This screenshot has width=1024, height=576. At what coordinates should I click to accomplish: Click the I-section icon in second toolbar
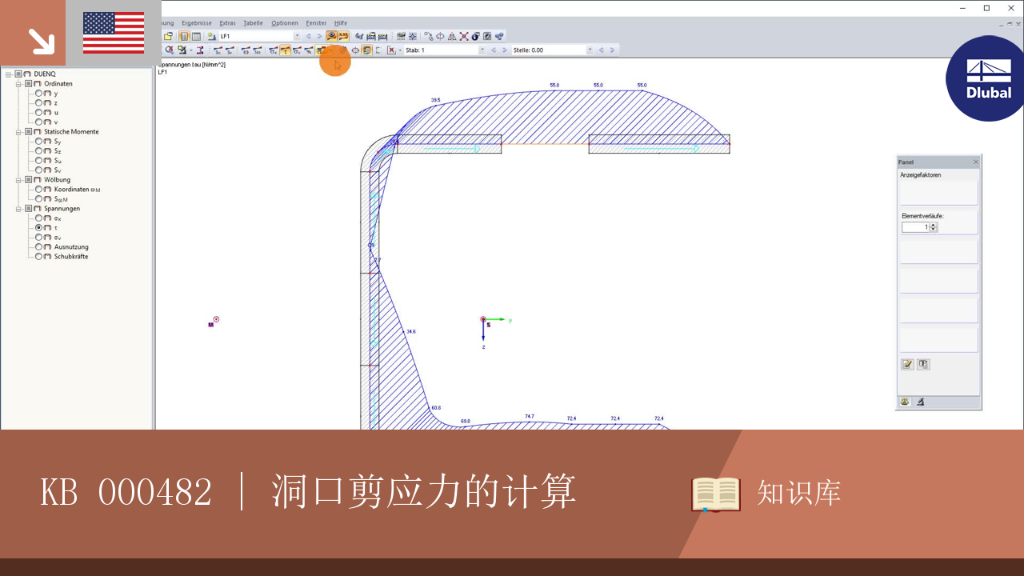point(200,50)
